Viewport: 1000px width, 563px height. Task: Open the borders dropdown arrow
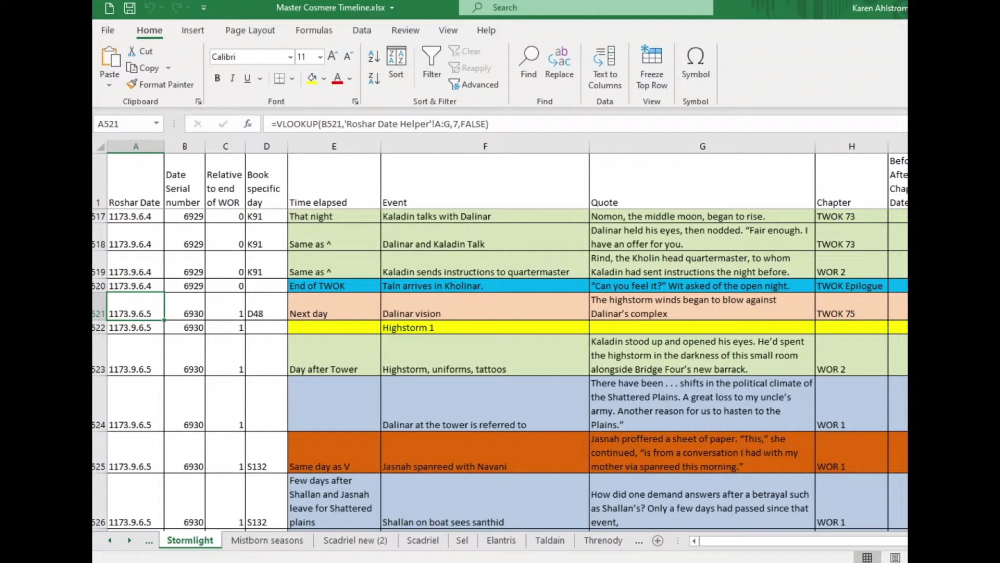(x=292, y=78)
